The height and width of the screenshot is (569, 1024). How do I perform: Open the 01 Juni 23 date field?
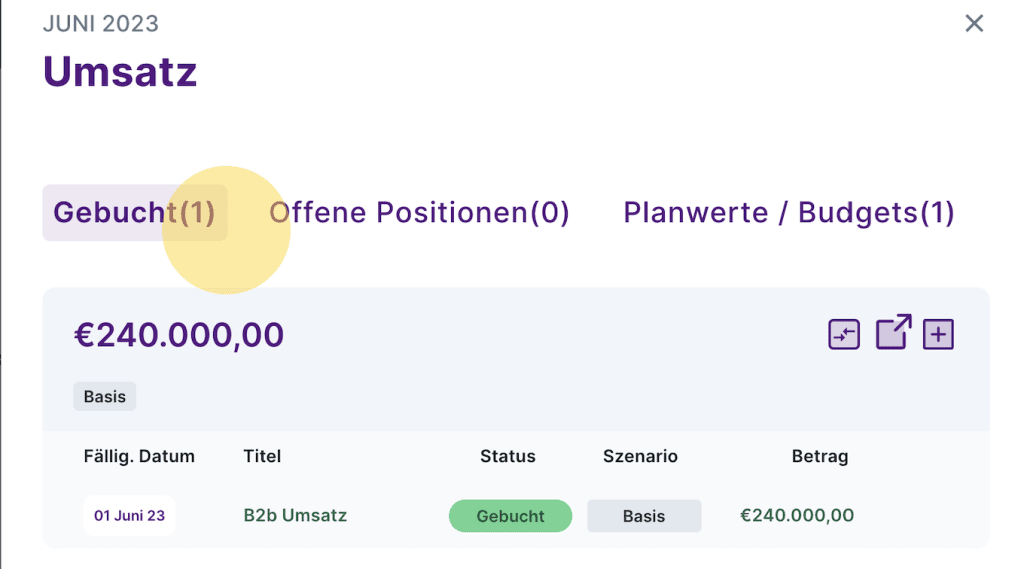coord(129,516)
